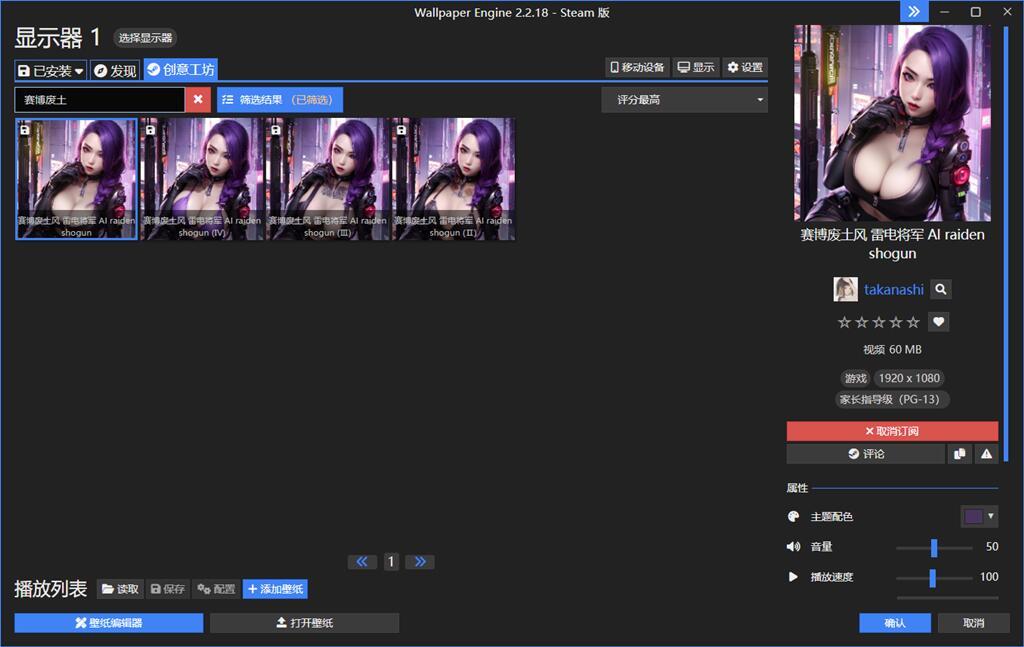Open the 主题配色 color swatch
The image size is (1024, 647).
click(979, 516)
